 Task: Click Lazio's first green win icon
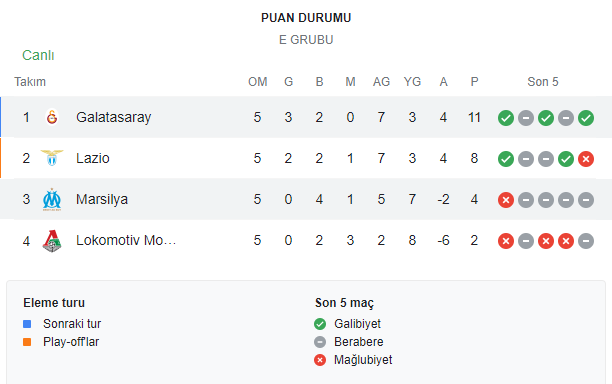pos(506,159)
